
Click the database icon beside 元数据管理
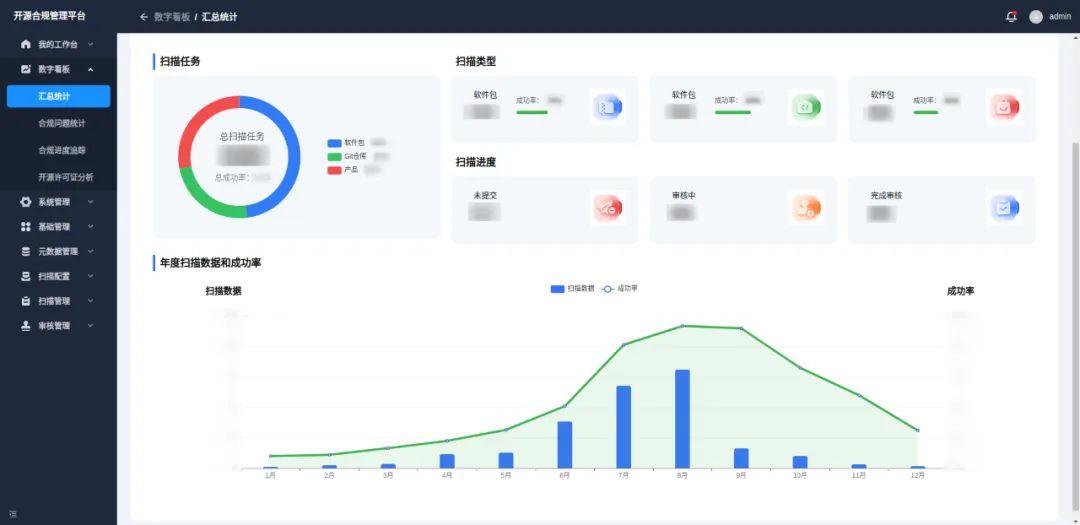(x=26, y=251)
